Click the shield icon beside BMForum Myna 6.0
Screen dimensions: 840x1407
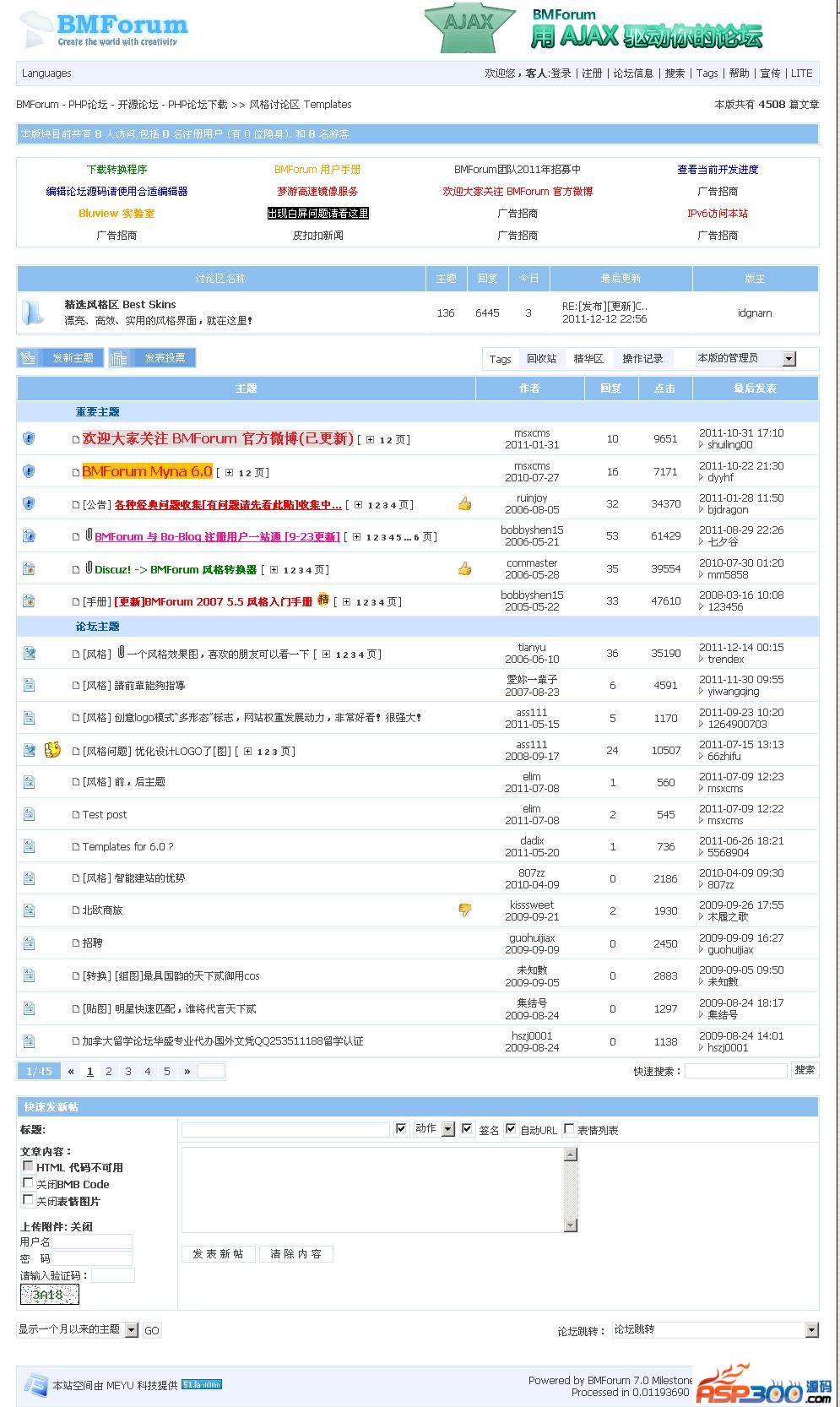click(x=29, y=471)
